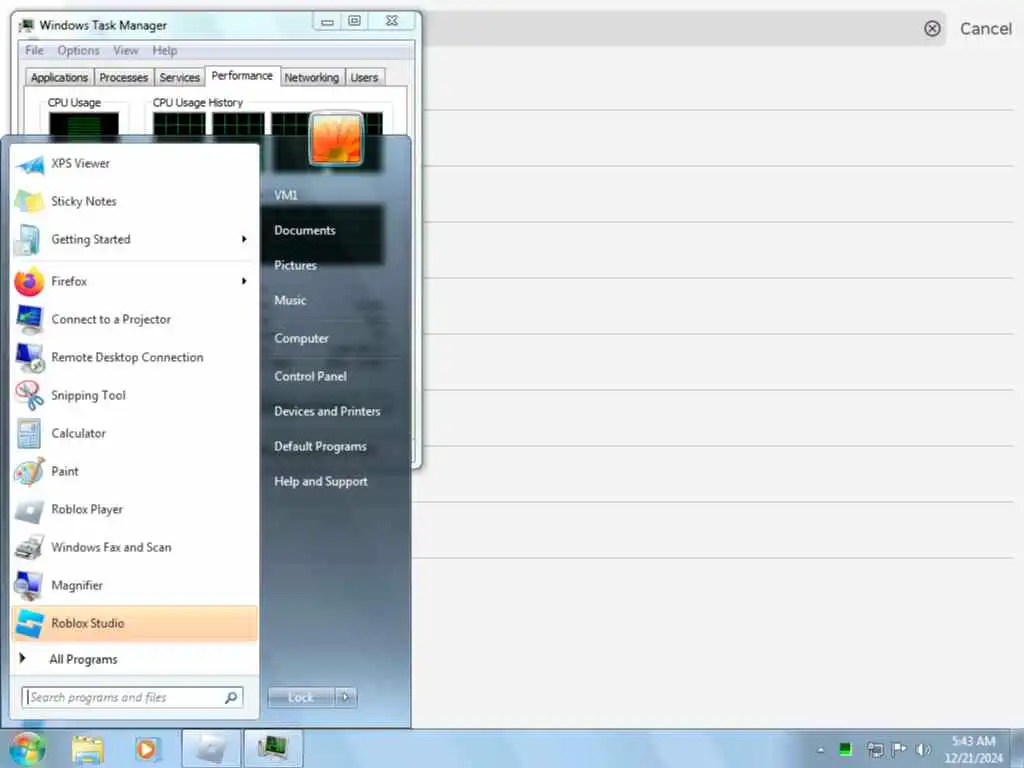Launch Calculator
The width and height of the screenshot is (1024, 768).
[x=135, y=433]
